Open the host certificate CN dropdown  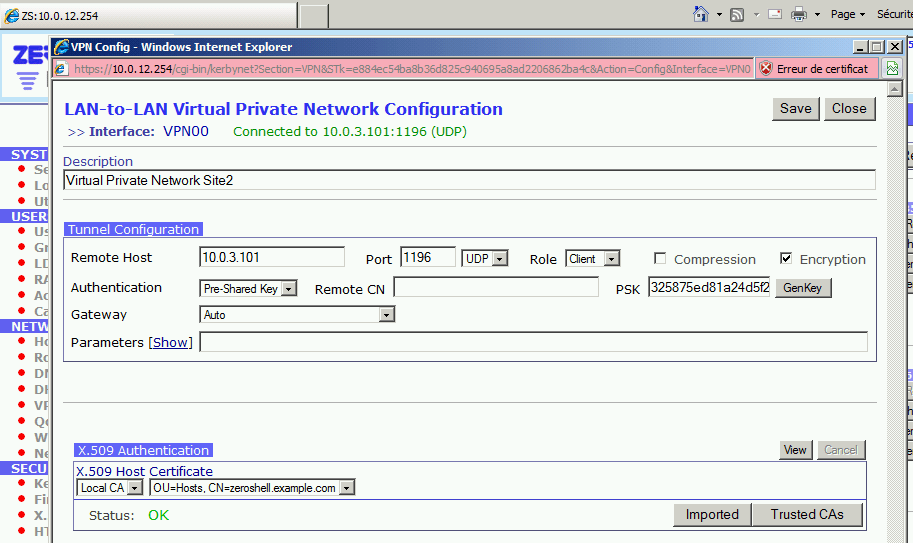(252, 488)
